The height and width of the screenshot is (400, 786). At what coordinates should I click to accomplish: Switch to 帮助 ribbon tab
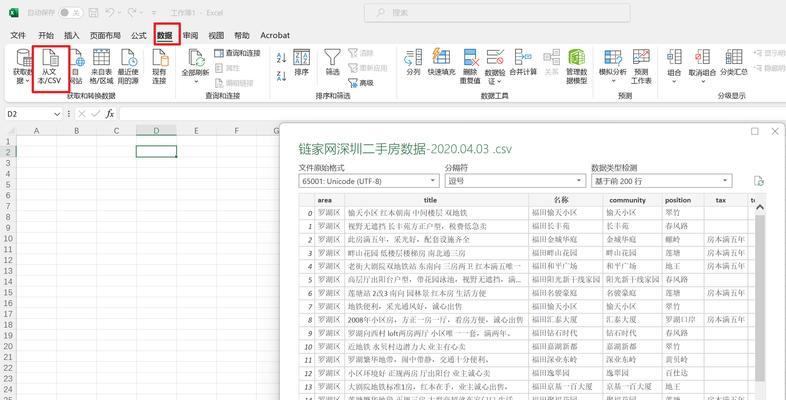pos(242,36)
